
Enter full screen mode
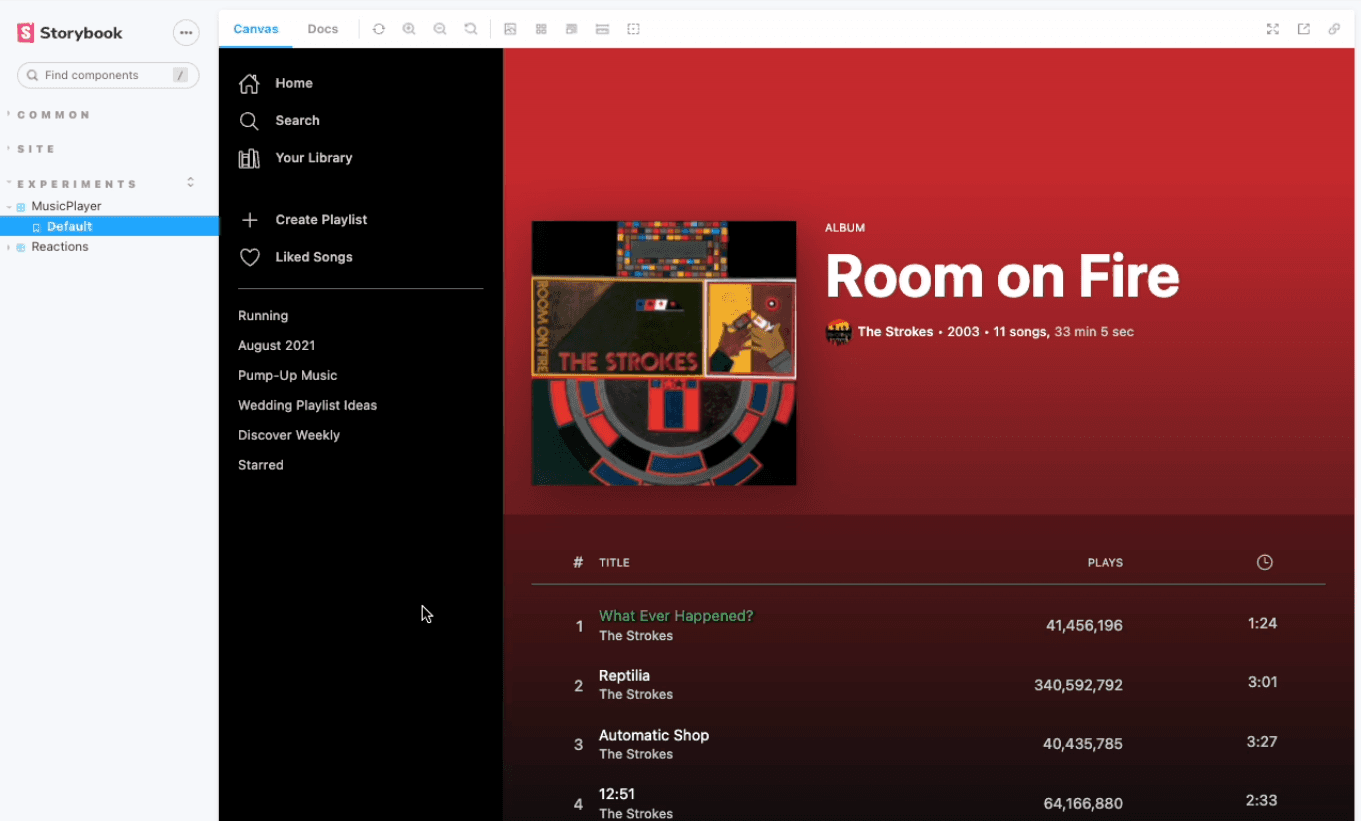click(x=1272, y=29)
